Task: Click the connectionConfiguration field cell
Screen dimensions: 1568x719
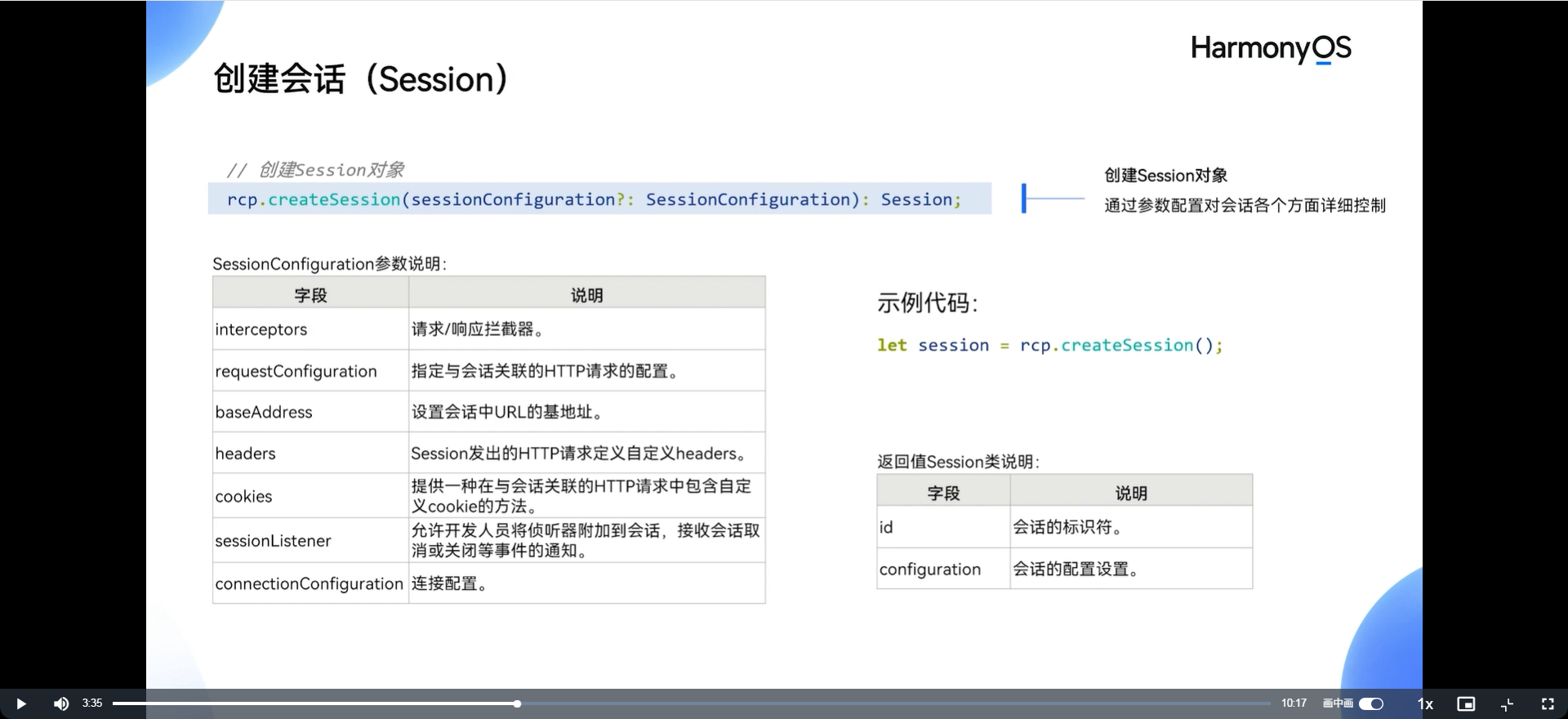Action: [x=310, y=583]
